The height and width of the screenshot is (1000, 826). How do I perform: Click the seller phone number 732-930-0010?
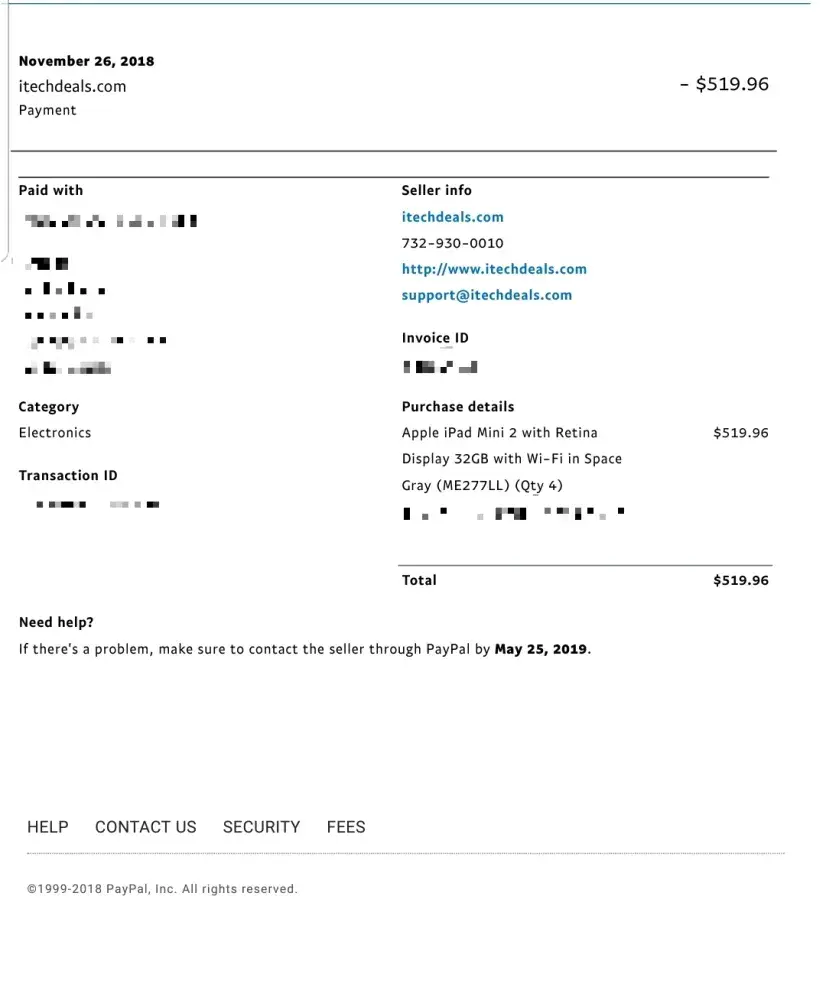pyautogui.click(x=452, y=243)
